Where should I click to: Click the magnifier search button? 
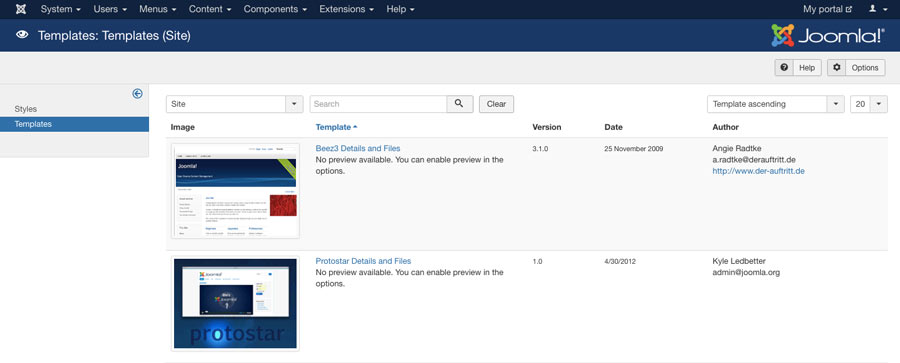(460, 104)
